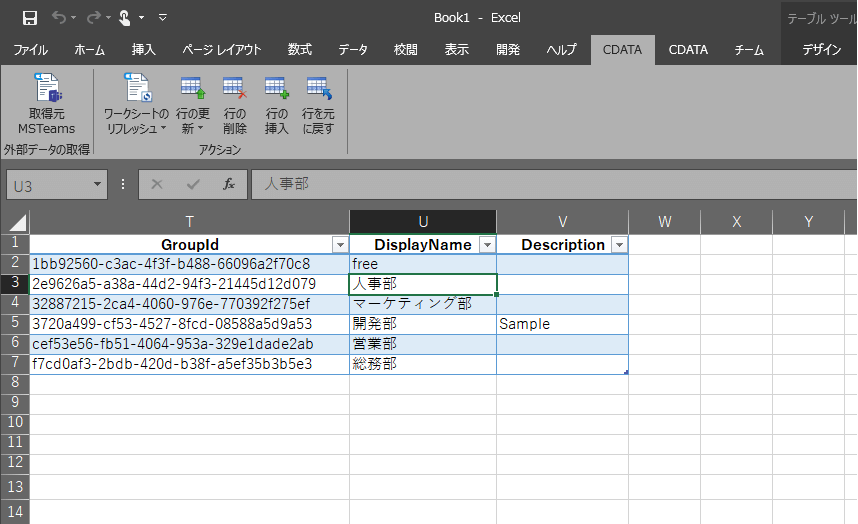This screenshot has width=858, height=524.
Task: Switch to the ホーム tab
Action: point(90,50)
